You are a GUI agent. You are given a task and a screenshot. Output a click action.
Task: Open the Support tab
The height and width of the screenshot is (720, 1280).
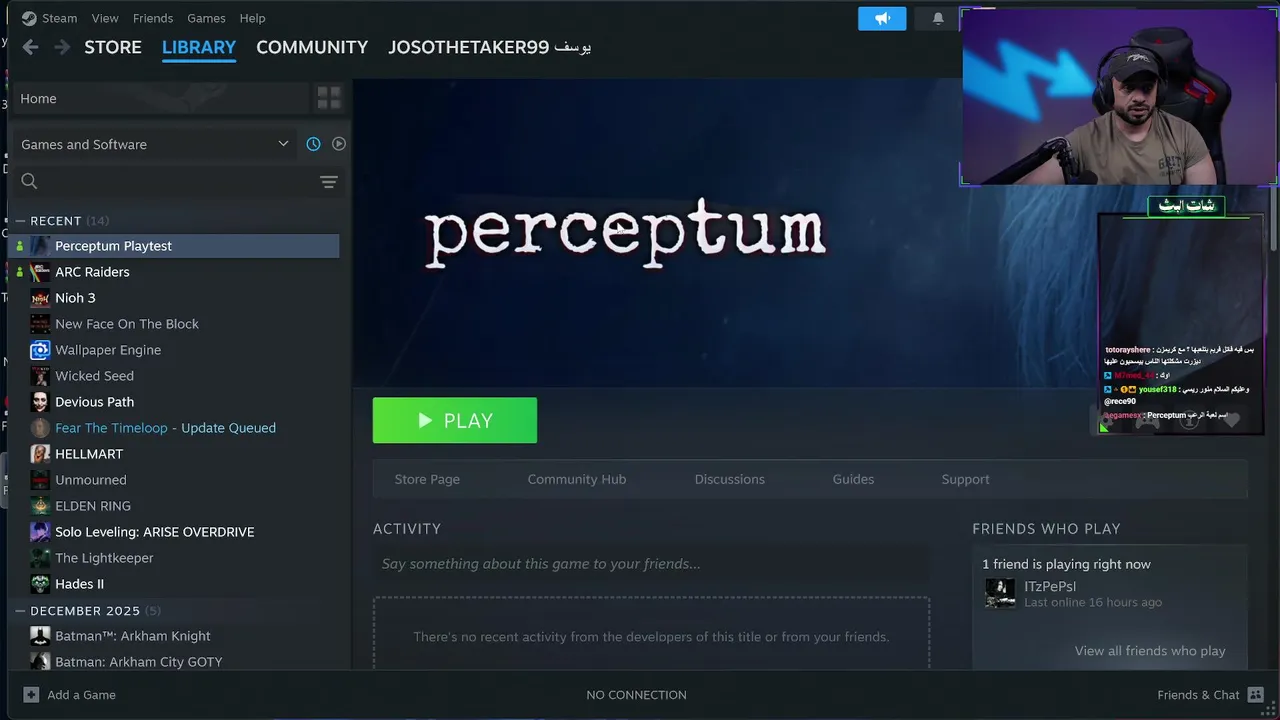click(965, 479)
